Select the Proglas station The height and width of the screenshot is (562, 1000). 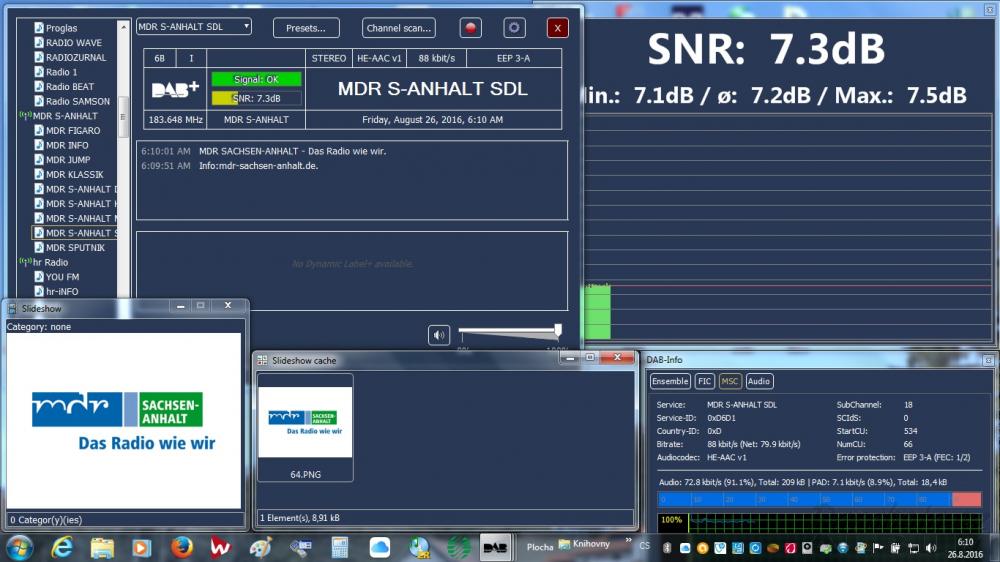click(61, 28)
